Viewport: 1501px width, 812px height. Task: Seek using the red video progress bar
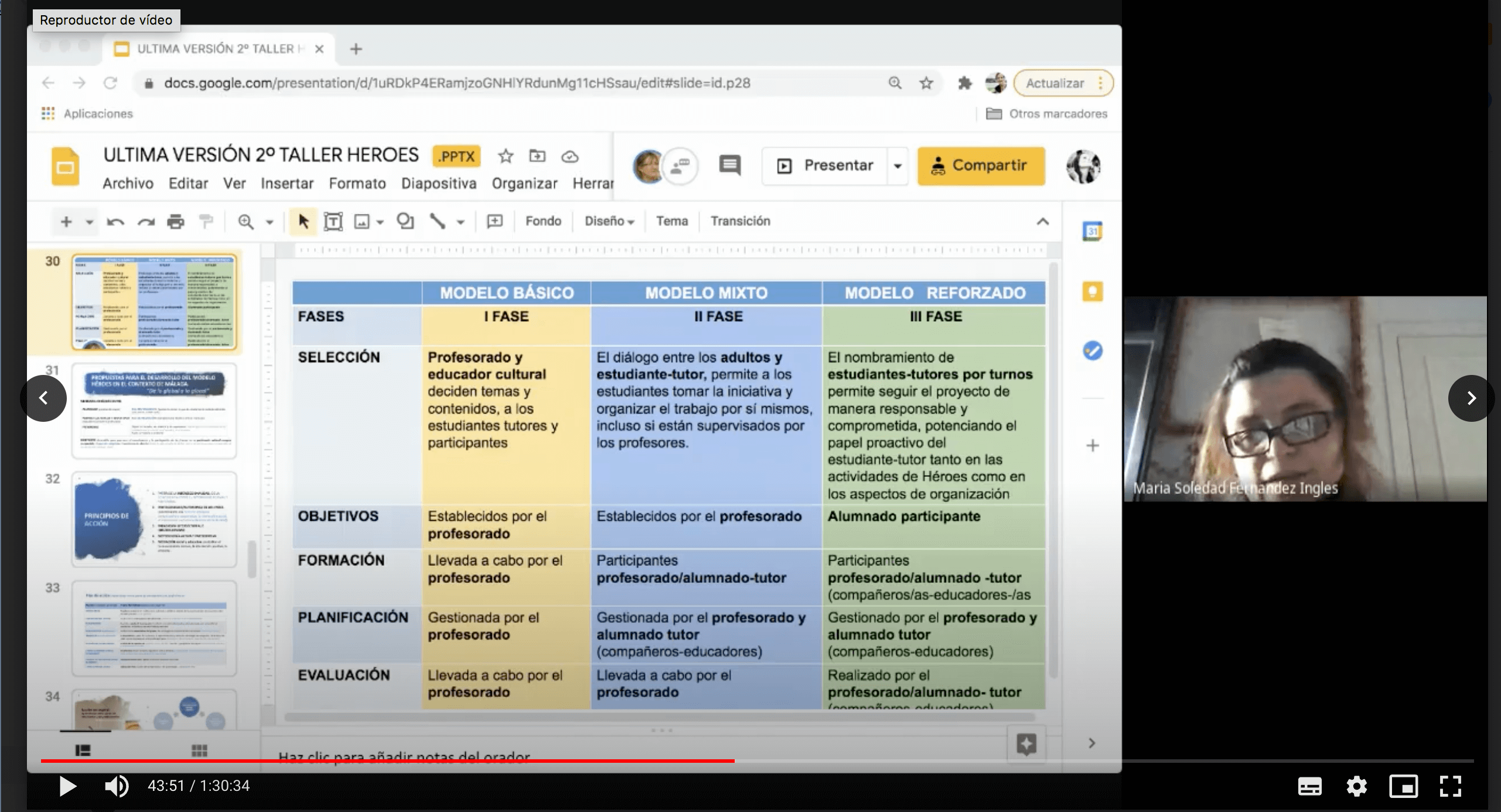[387, 760]
